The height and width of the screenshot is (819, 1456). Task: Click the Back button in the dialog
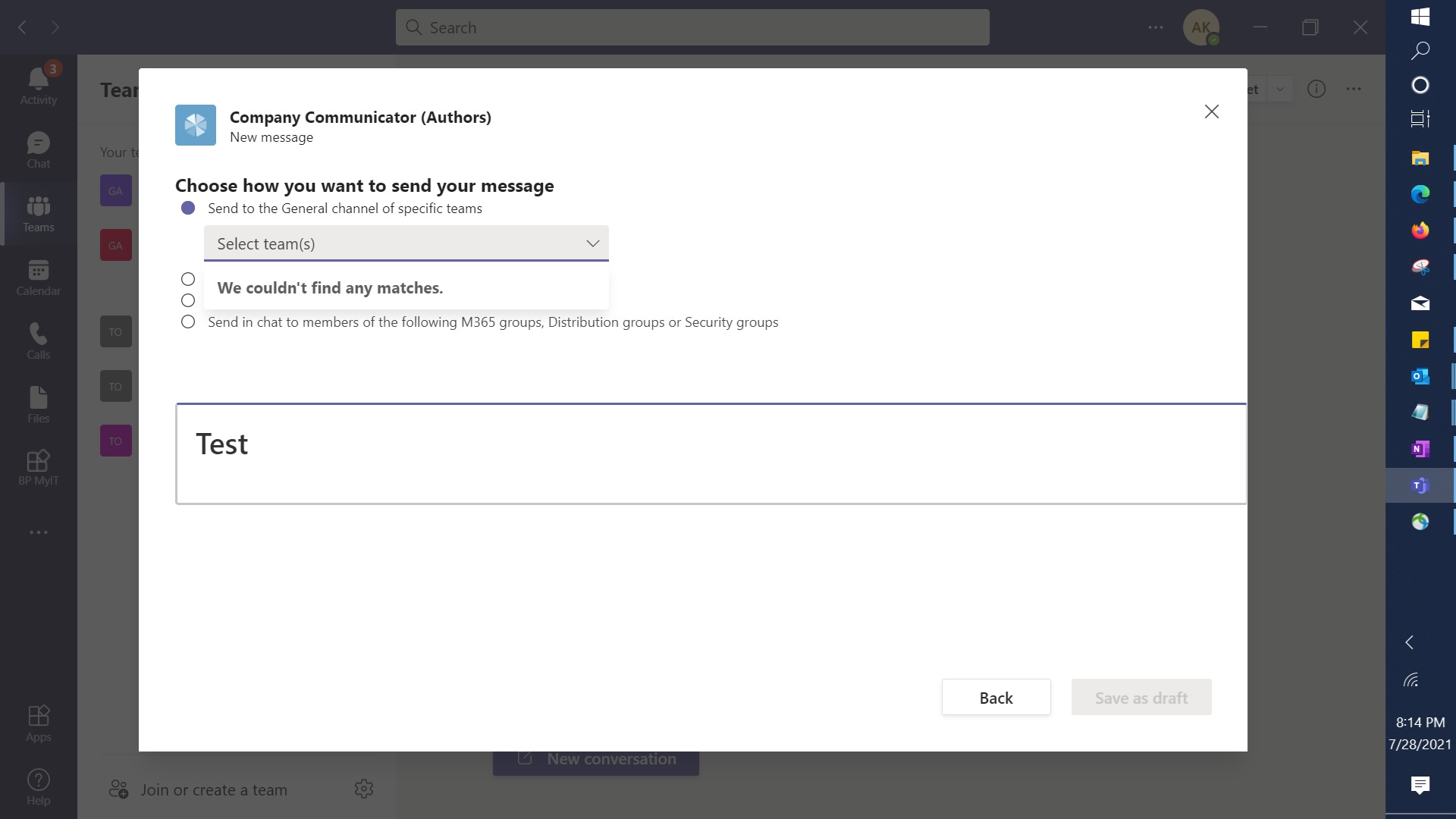[996, 697]
